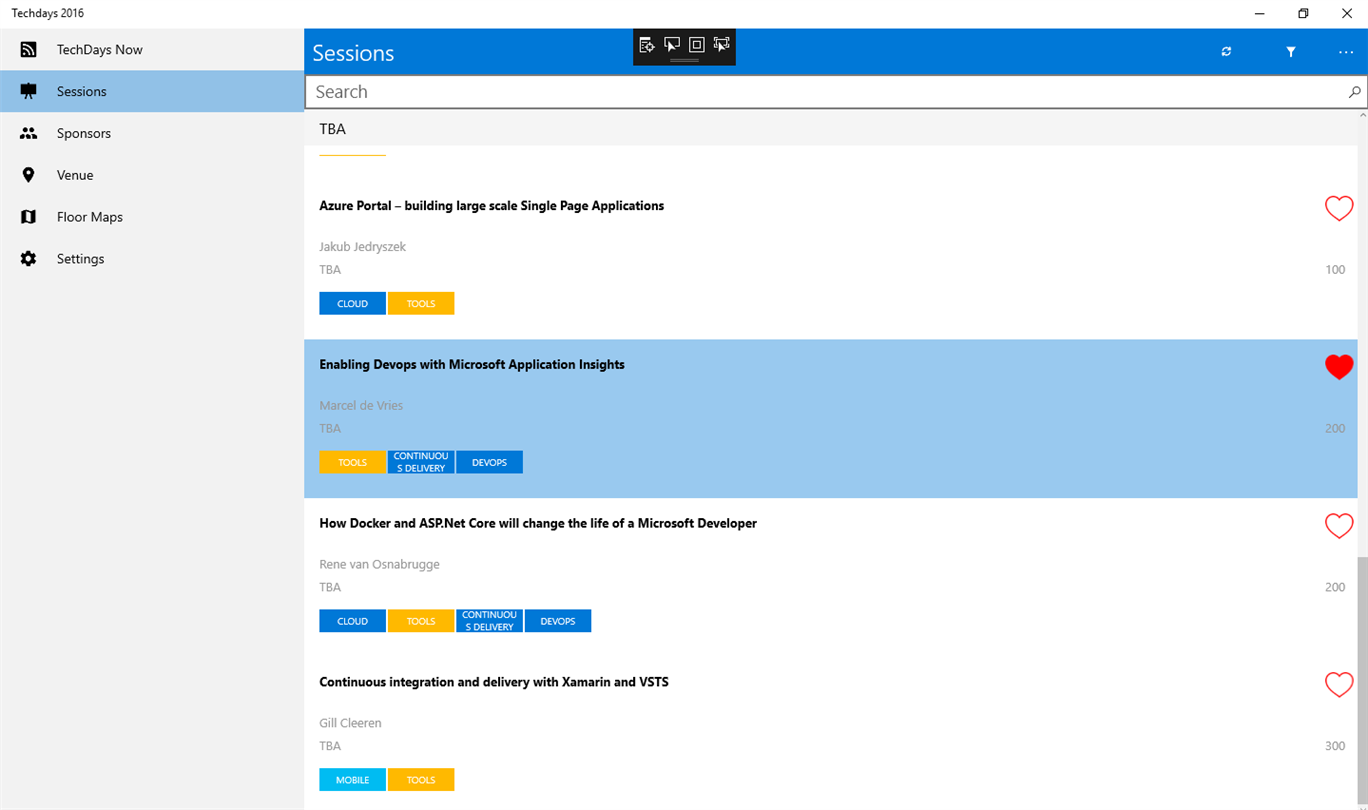Click the RSS feed icon beside TechDays Now

(28, 49)
